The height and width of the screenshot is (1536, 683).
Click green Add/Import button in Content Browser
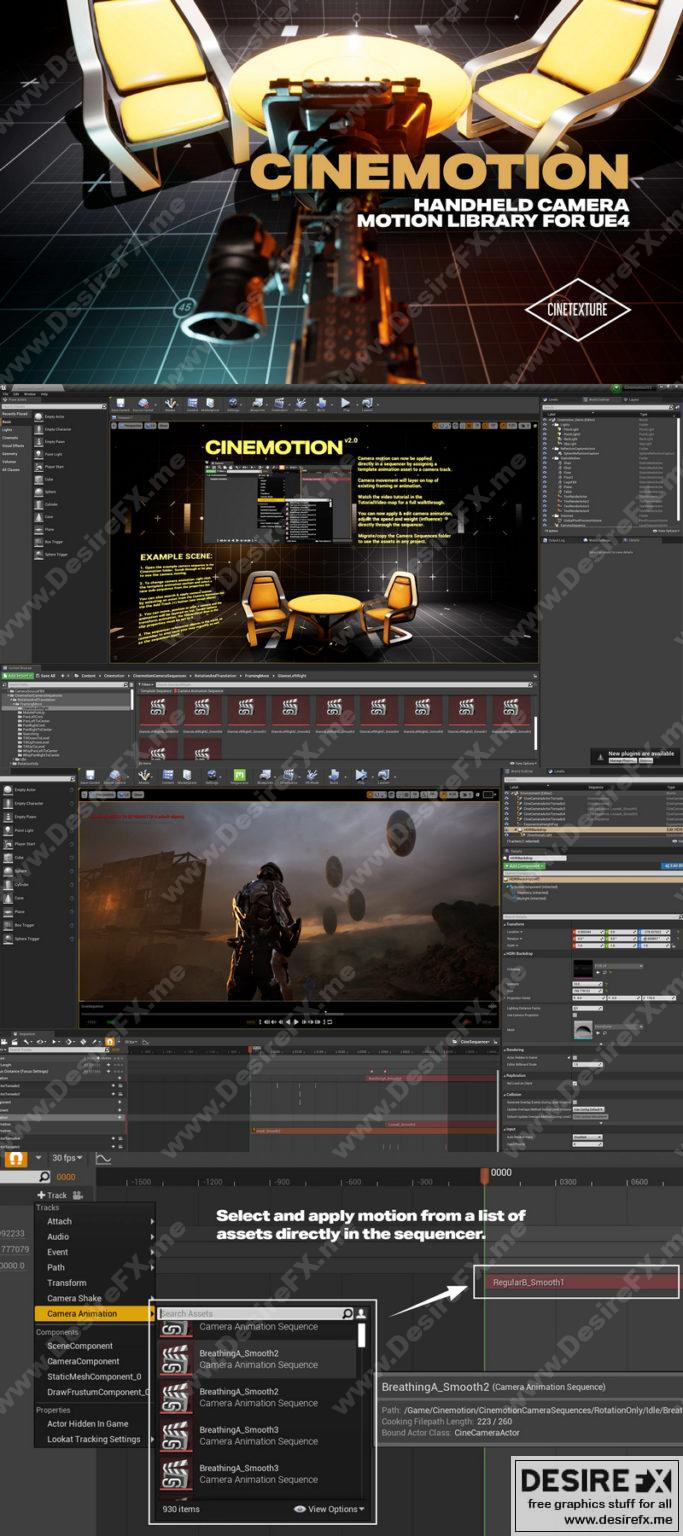click(x=17, y=675)
